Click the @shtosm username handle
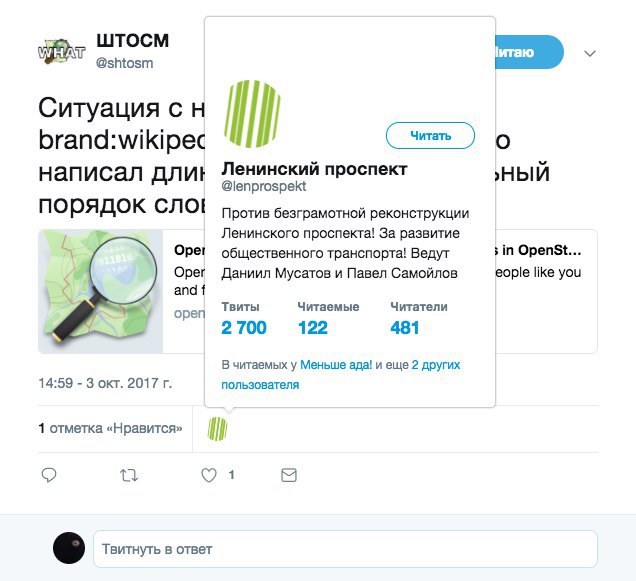636x581 pixels. tap(125, 63)
